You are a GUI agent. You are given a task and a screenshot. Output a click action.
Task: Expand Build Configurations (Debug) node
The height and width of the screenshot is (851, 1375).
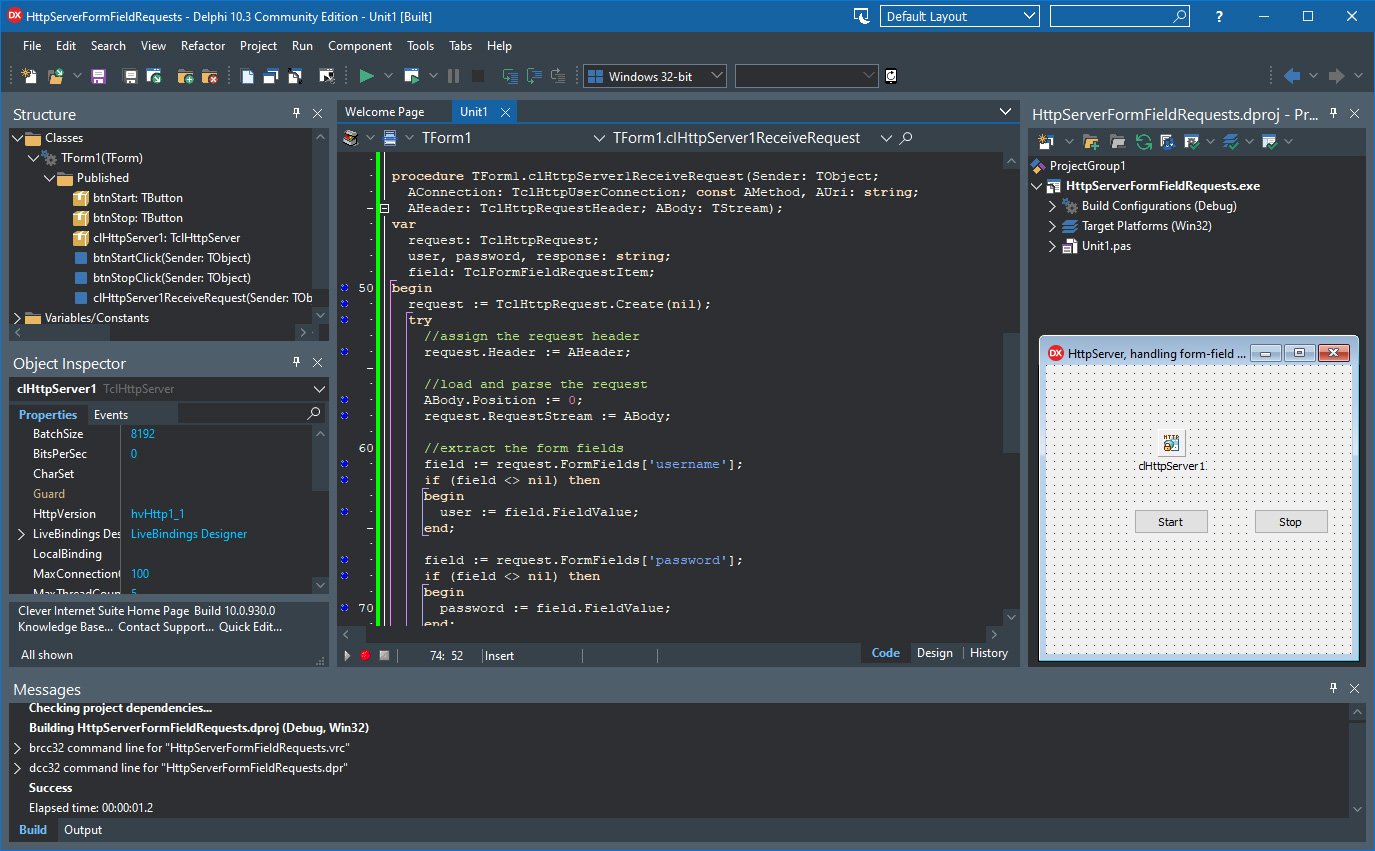[x=1052, y=206]
